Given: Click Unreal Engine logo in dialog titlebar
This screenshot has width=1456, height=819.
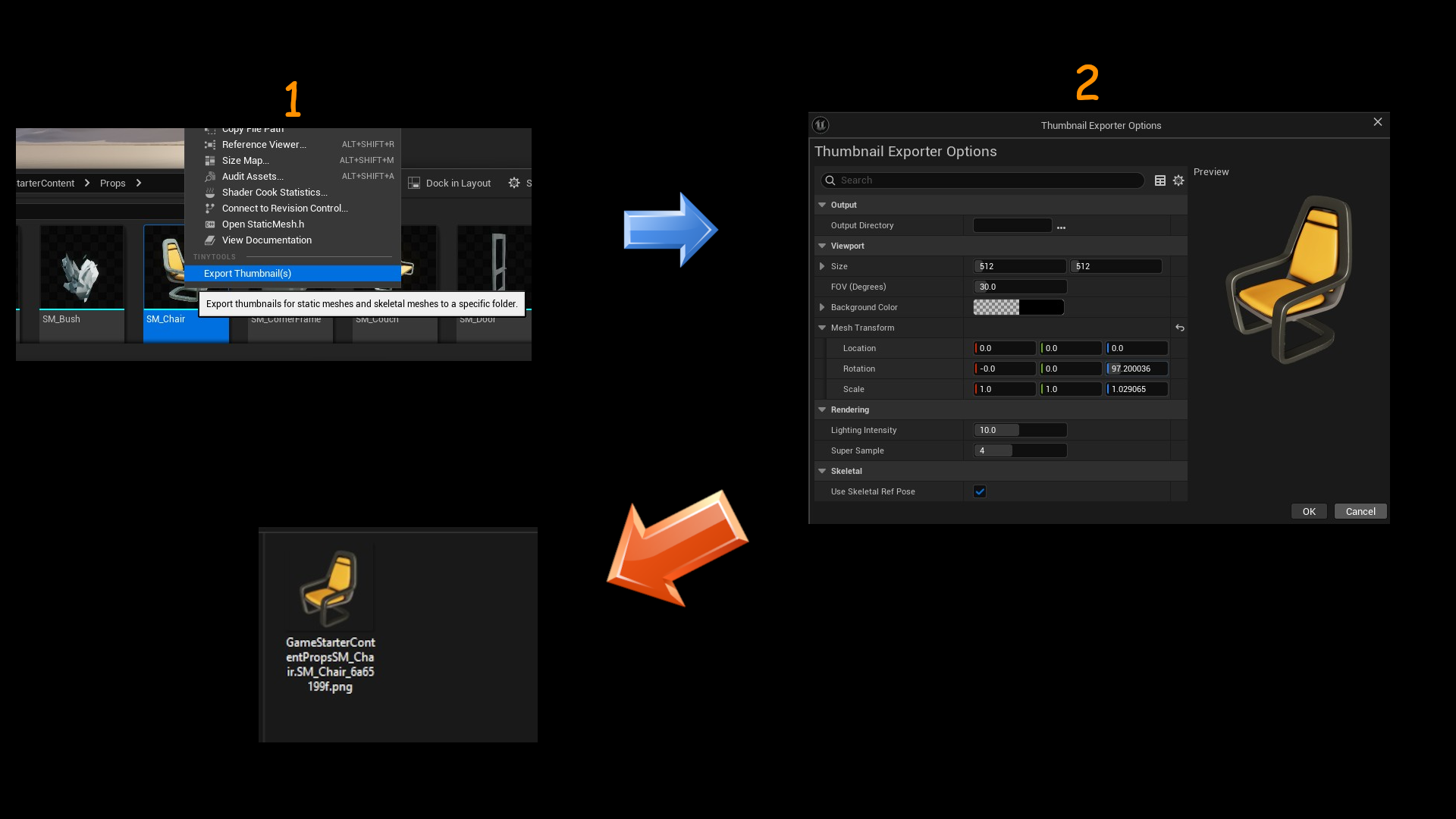Looking at the screenshot, I should click(x=821, y=126).
